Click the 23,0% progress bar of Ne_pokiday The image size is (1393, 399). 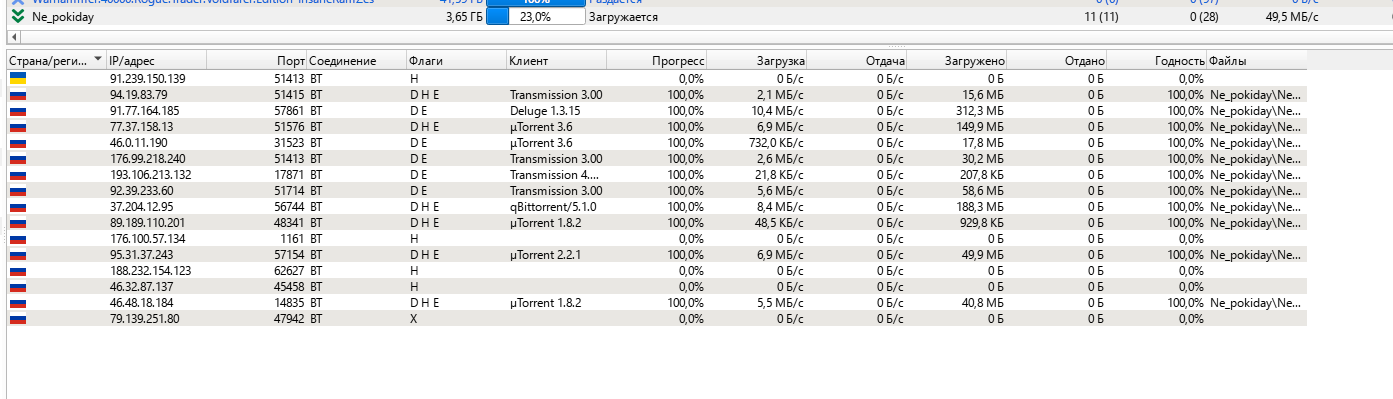click(x=535, y=17)
